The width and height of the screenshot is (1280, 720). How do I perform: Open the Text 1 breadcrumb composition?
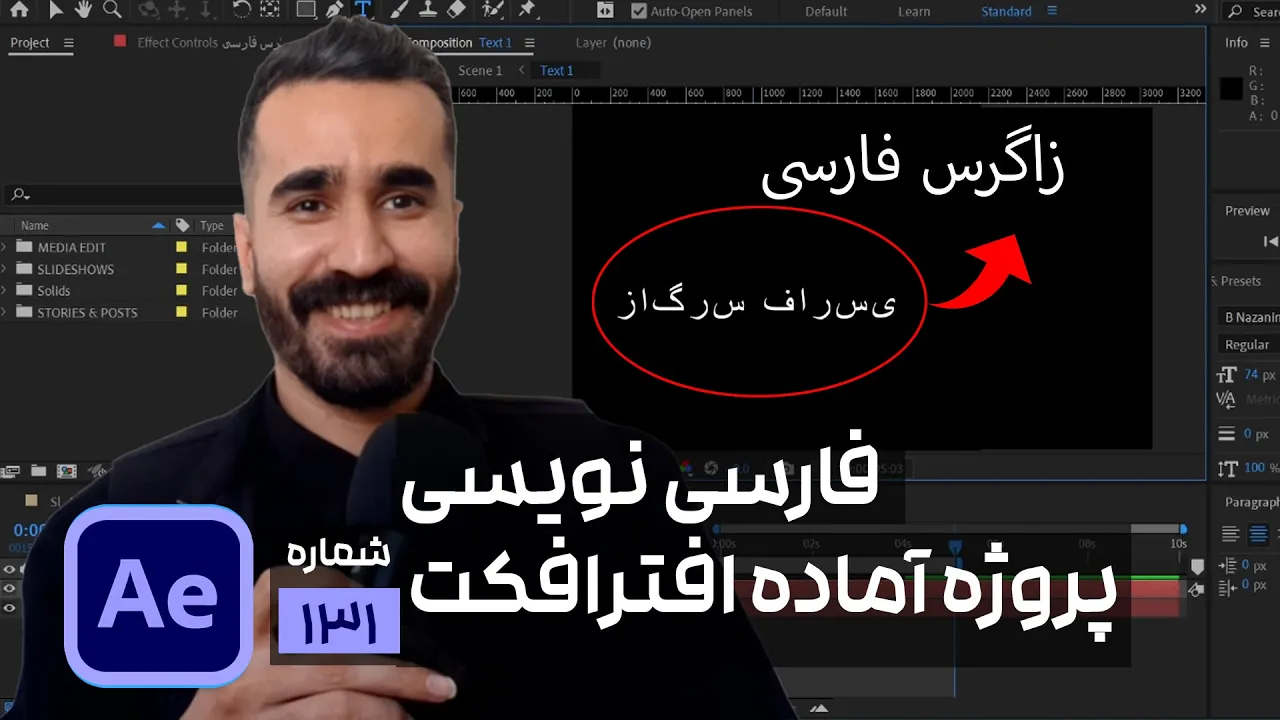click(557, 71)
